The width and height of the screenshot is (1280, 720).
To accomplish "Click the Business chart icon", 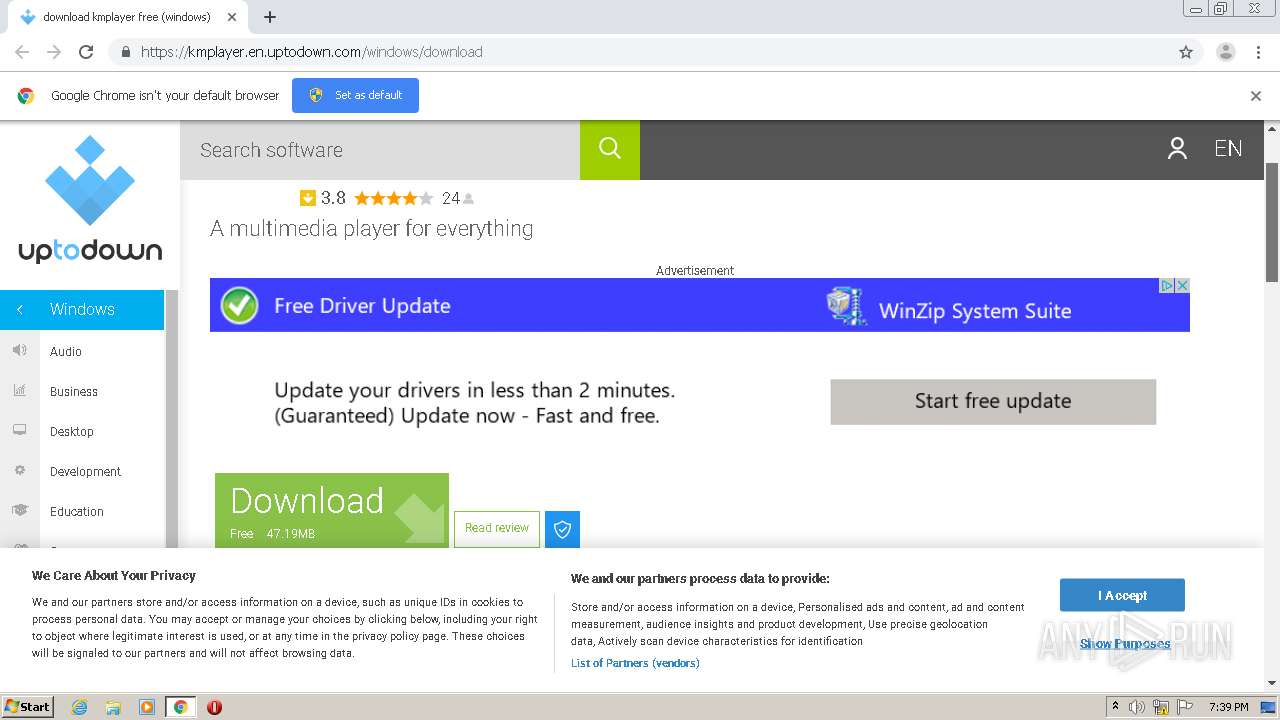I will [x=19, y=391].
